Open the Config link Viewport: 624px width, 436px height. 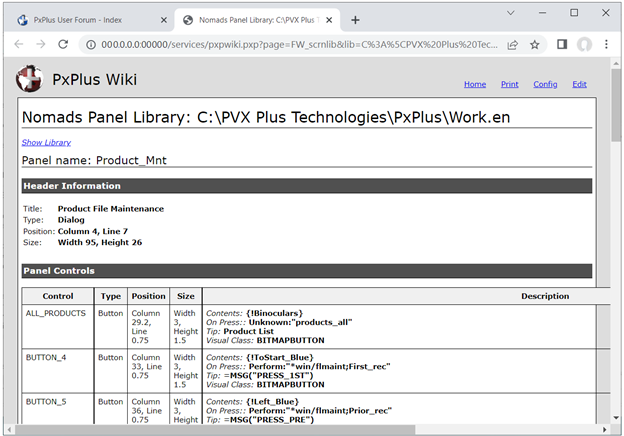click(545, 85)
